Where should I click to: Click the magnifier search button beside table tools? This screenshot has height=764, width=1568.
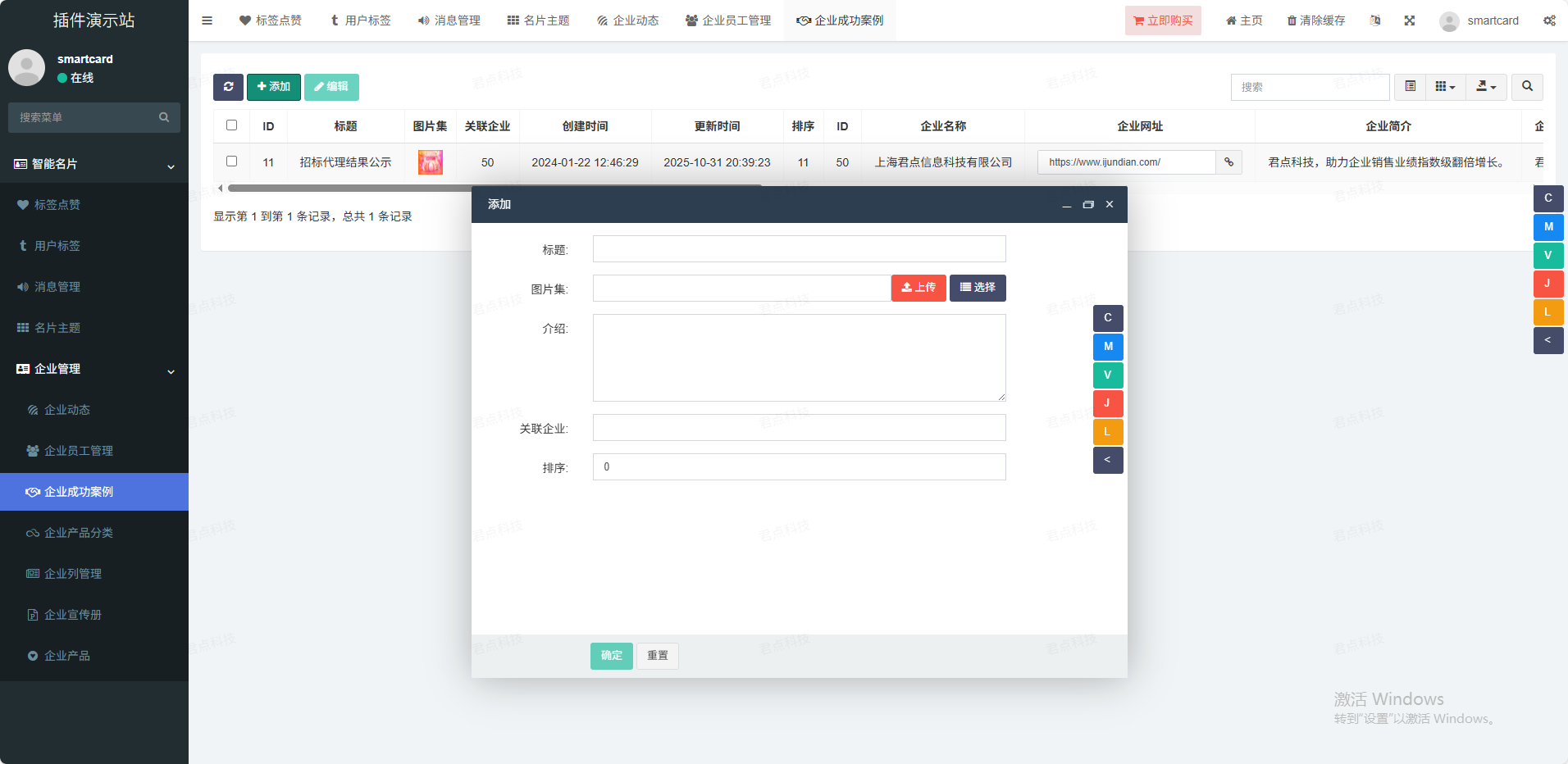click(1527, 87)
